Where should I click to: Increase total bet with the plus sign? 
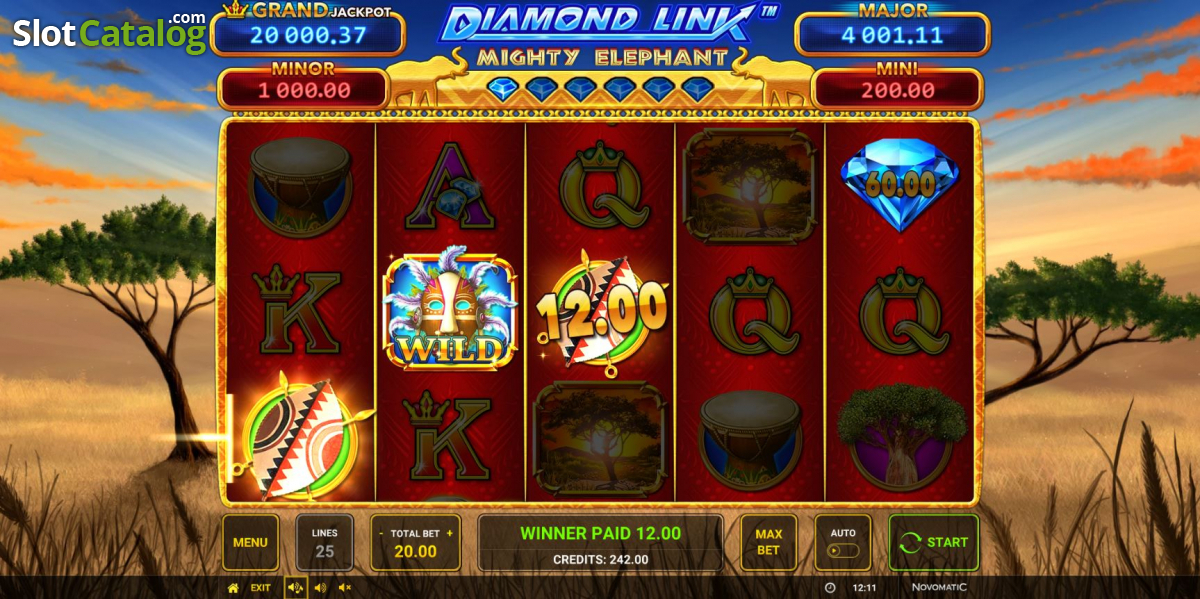point(450,534)
